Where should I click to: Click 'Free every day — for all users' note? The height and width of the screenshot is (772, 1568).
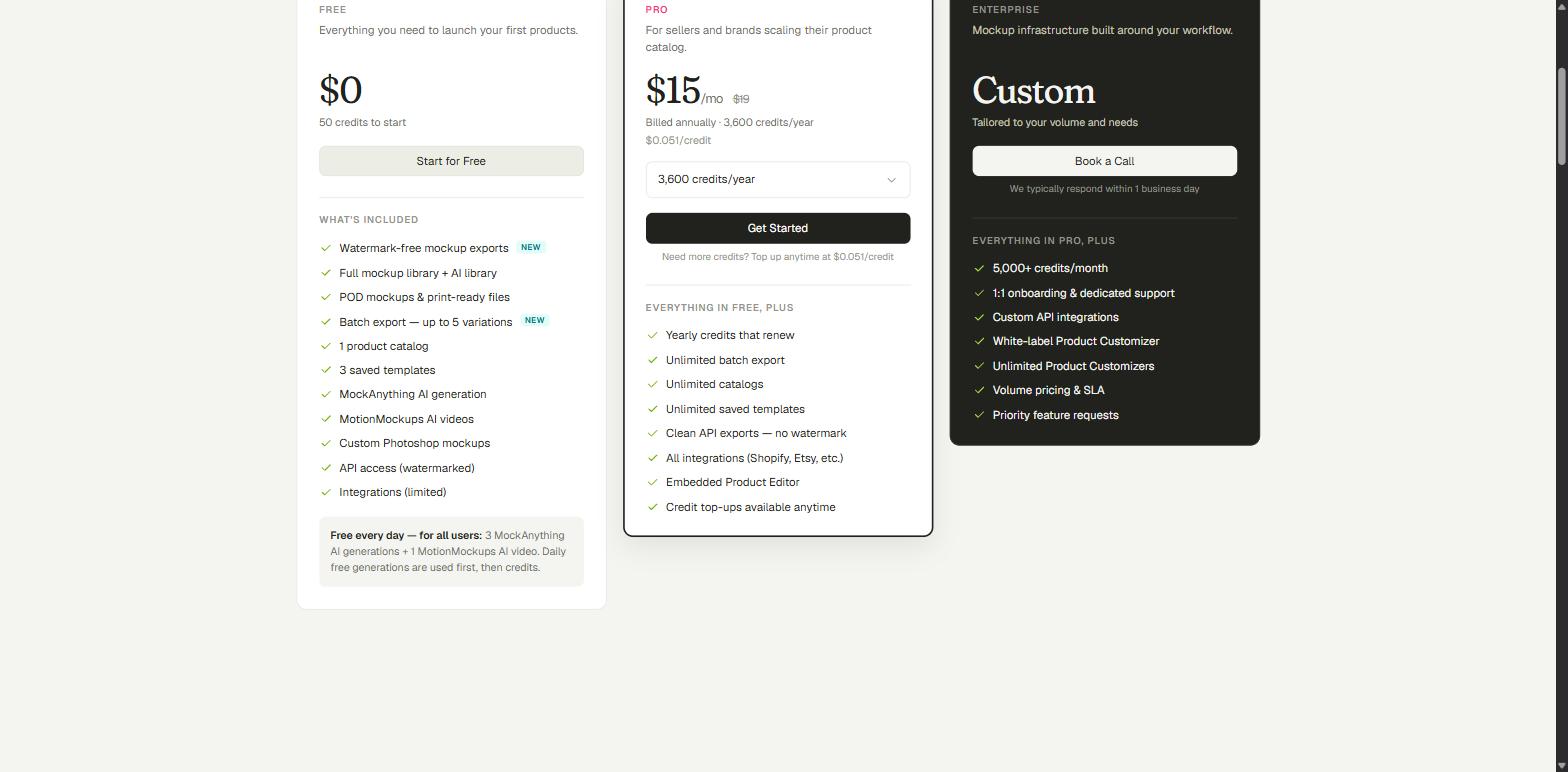(451, 551)
